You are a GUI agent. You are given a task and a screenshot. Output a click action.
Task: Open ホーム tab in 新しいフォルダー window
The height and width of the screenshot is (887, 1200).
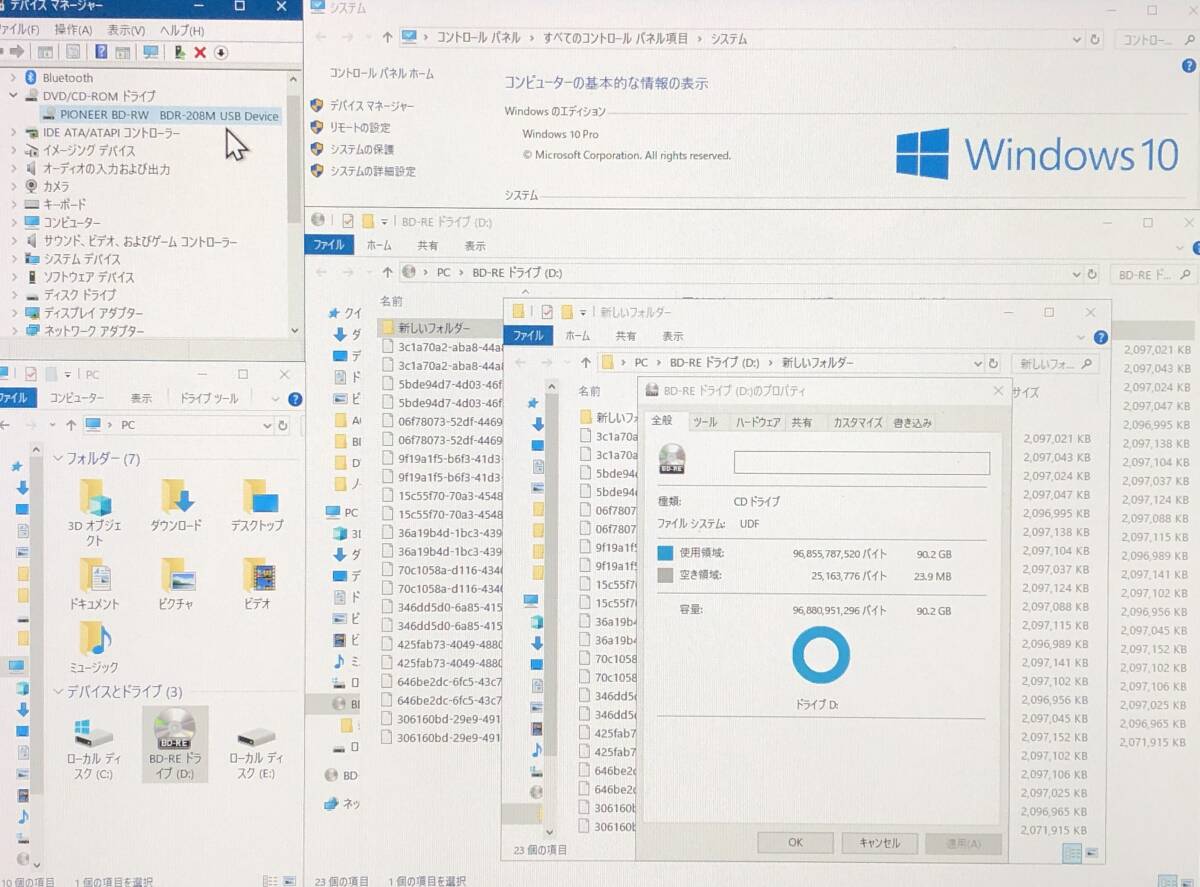click(x=578, y=336)
